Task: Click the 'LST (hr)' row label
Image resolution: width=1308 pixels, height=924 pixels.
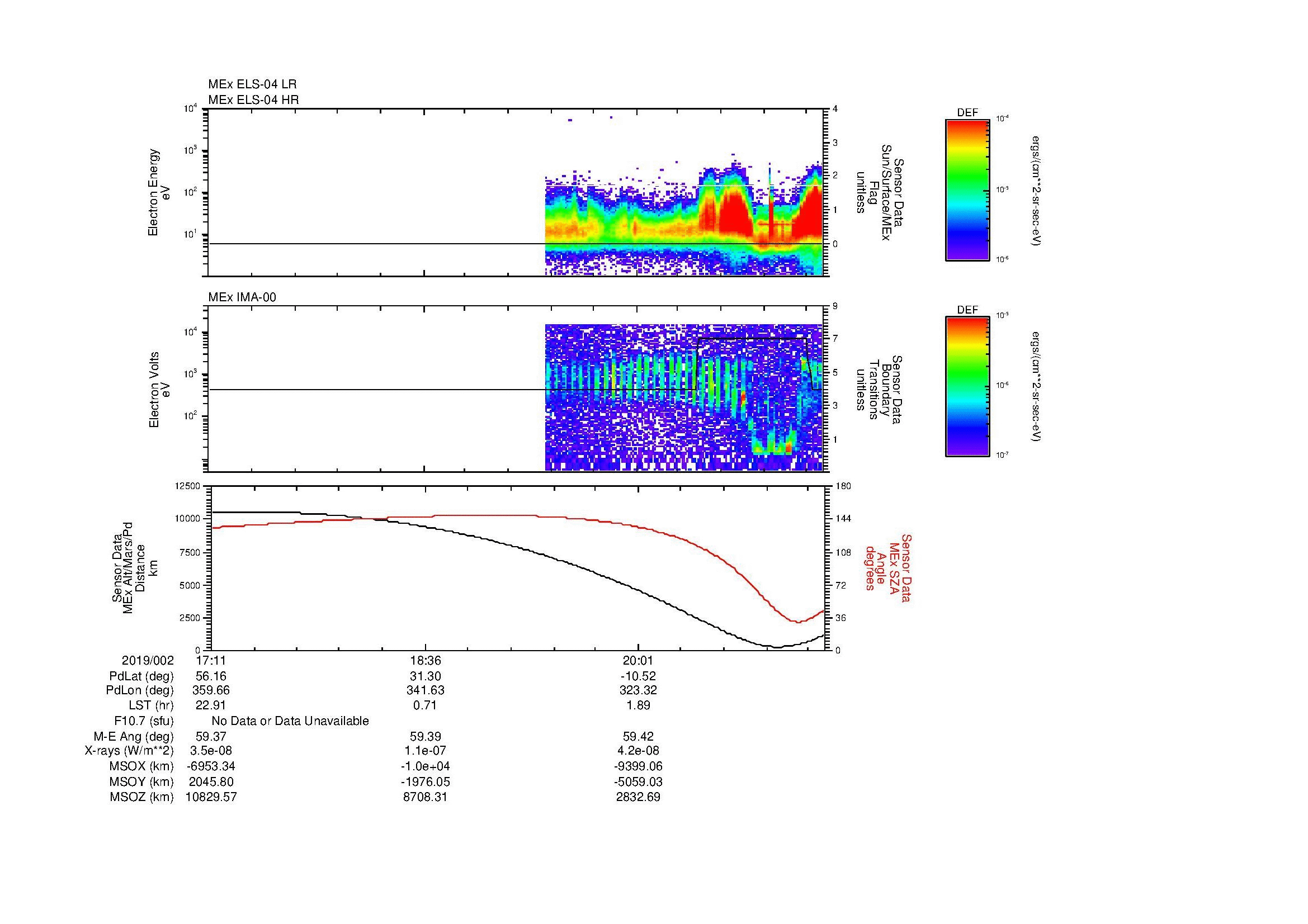Action: click(150, 705)
